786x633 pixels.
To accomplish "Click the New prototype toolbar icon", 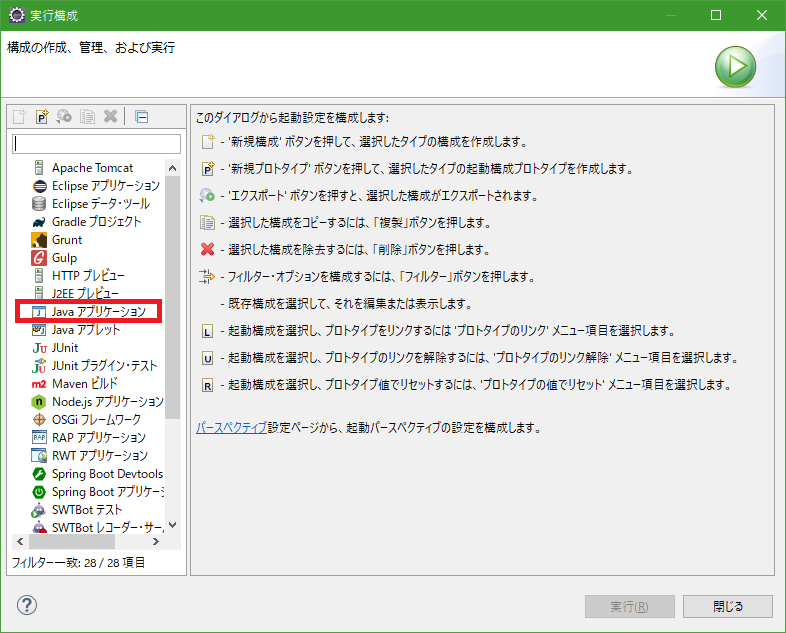I will point(42,117).
